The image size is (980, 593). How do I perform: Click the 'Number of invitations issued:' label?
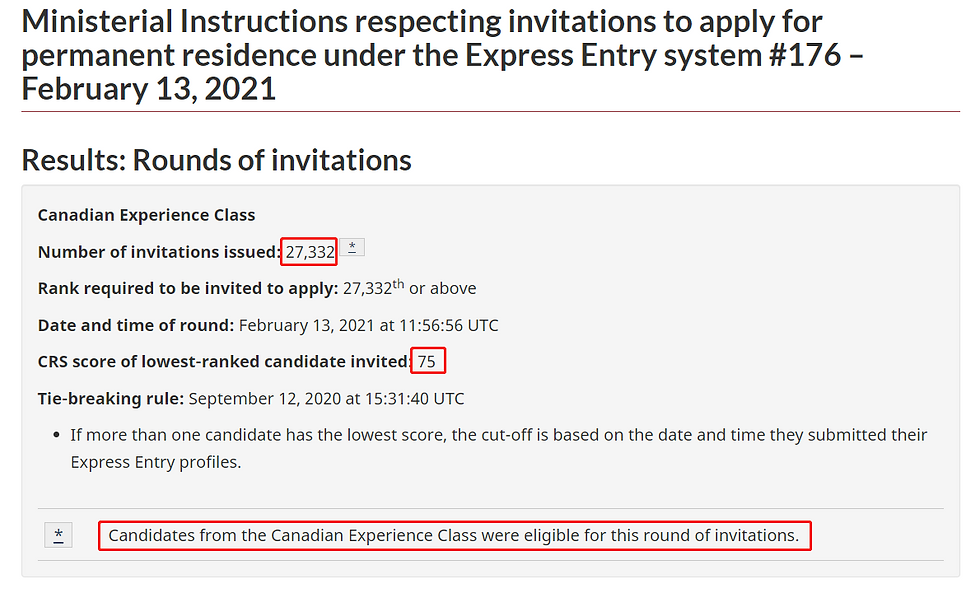[x=159, y=252]
